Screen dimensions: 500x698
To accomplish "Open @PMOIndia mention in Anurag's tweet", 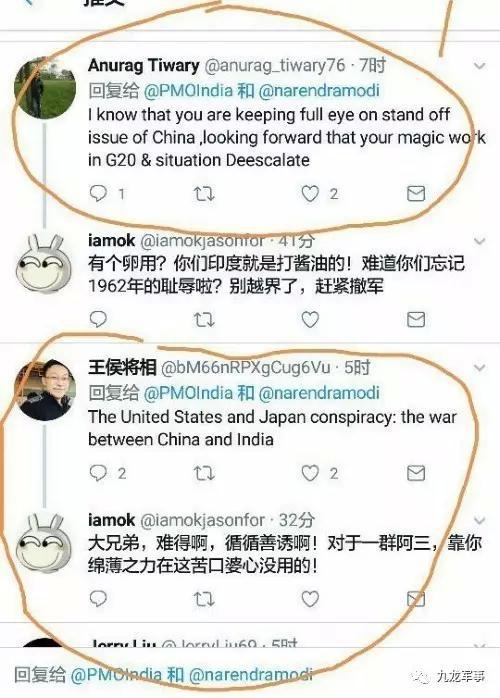I will coord(188,91).
